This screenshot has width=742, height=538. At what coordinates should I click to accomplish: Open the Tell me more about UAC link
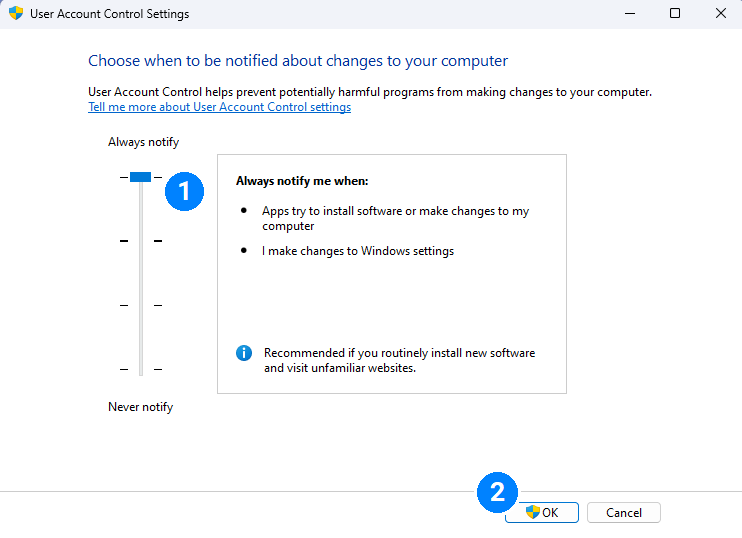[219, 107]
